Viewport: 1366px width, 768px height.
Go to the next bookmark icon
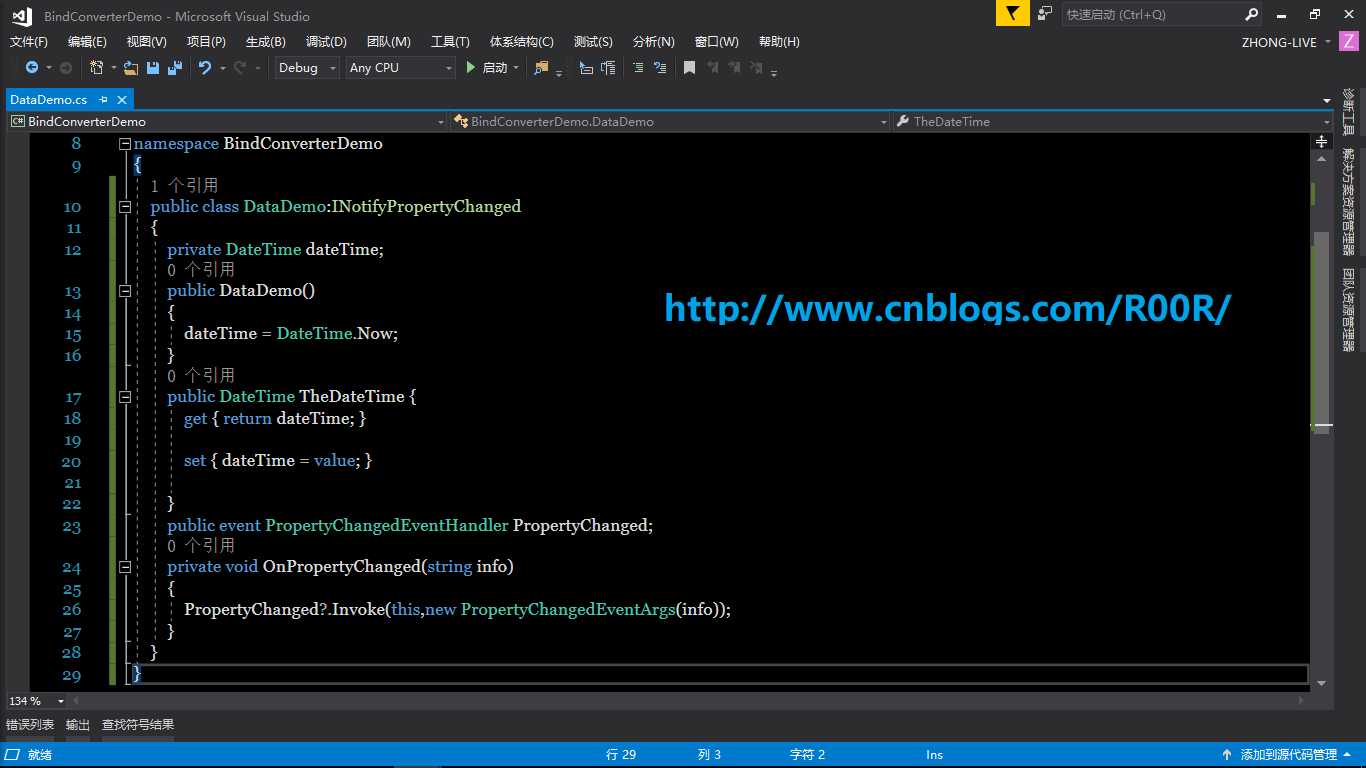pos(735,68)
